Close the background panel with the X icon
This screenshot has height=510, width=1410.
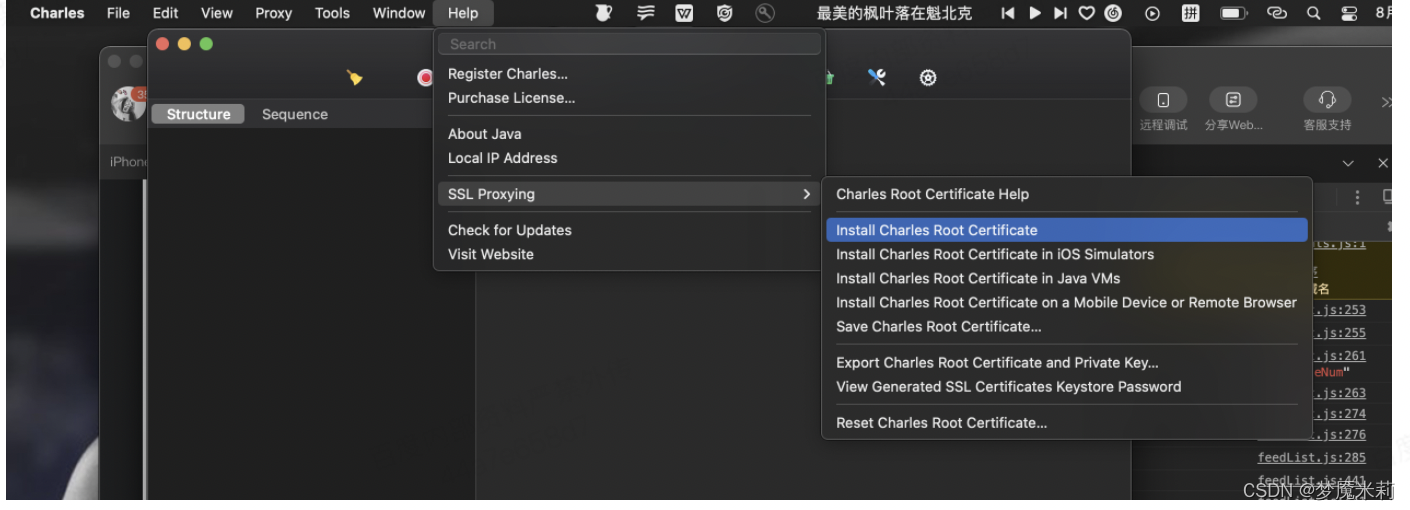click(1383, 163)
